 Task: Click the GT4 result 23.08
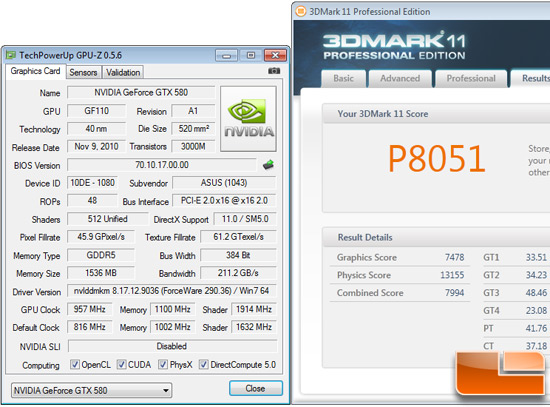(x=536, y=311)
